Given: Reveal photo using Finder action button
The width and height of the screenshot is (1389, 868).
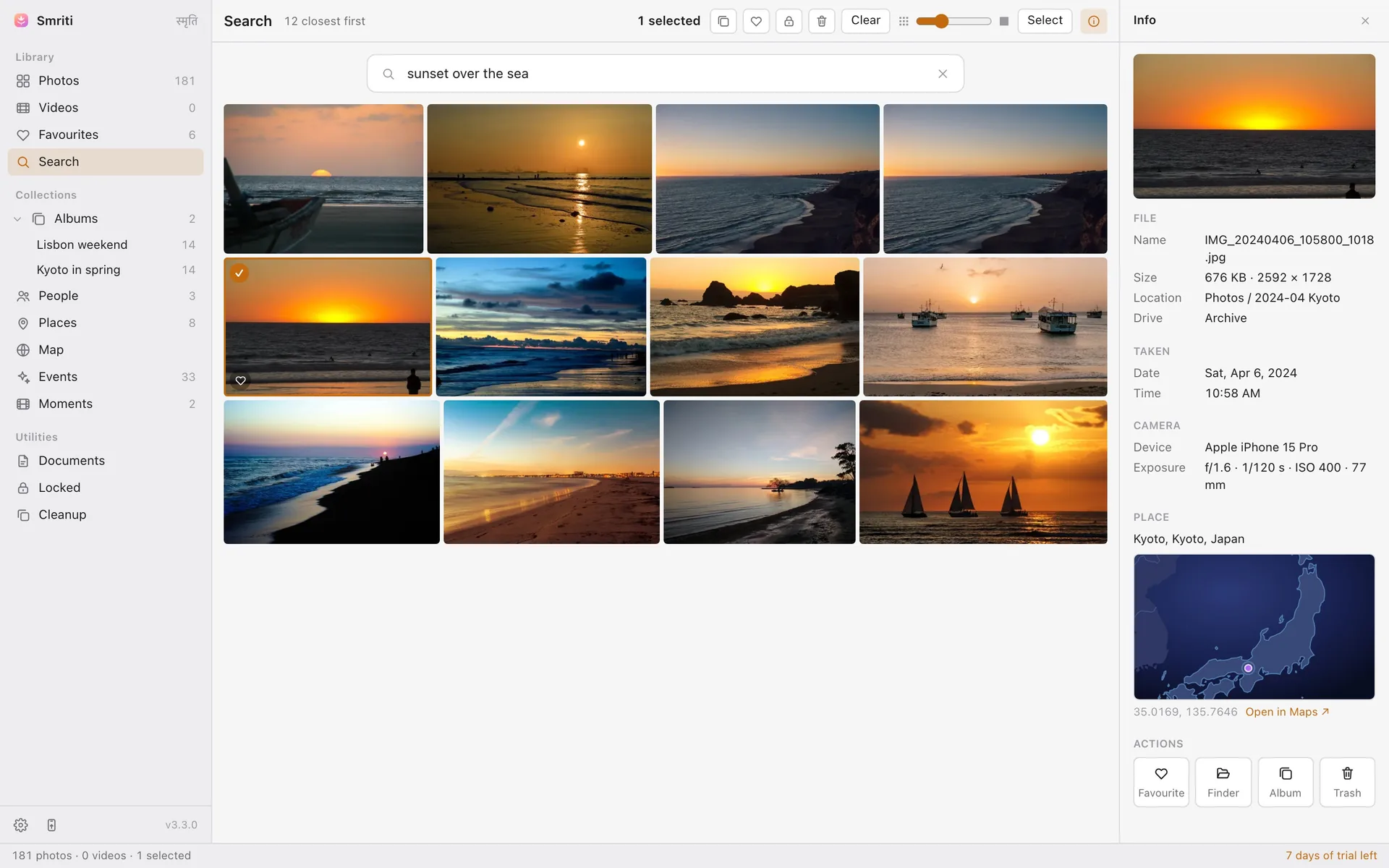Looking at the screenshot, I should 1223,782.
